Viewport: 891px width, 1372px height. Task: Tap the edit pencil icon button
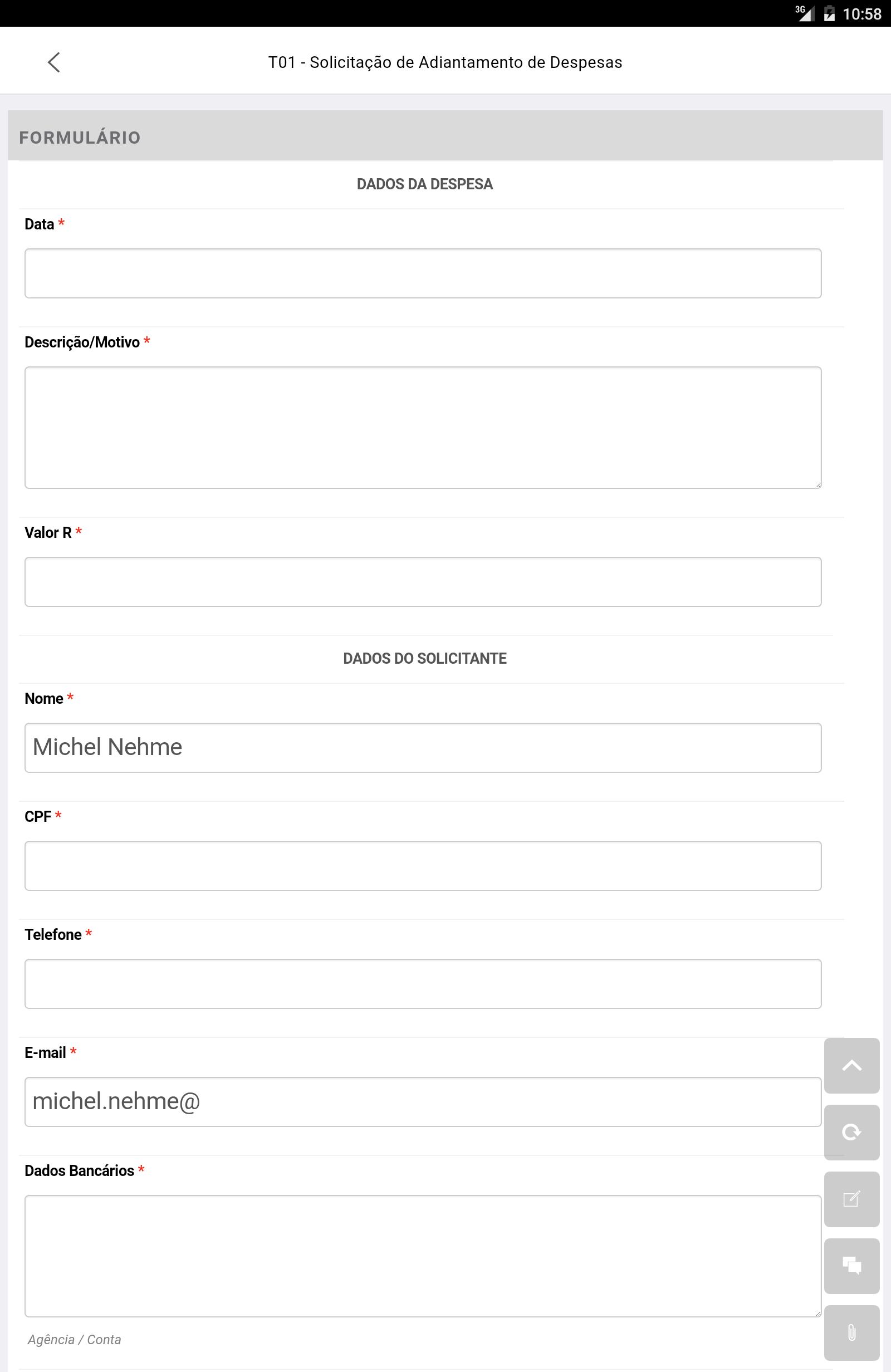[x=851, y=1199]
